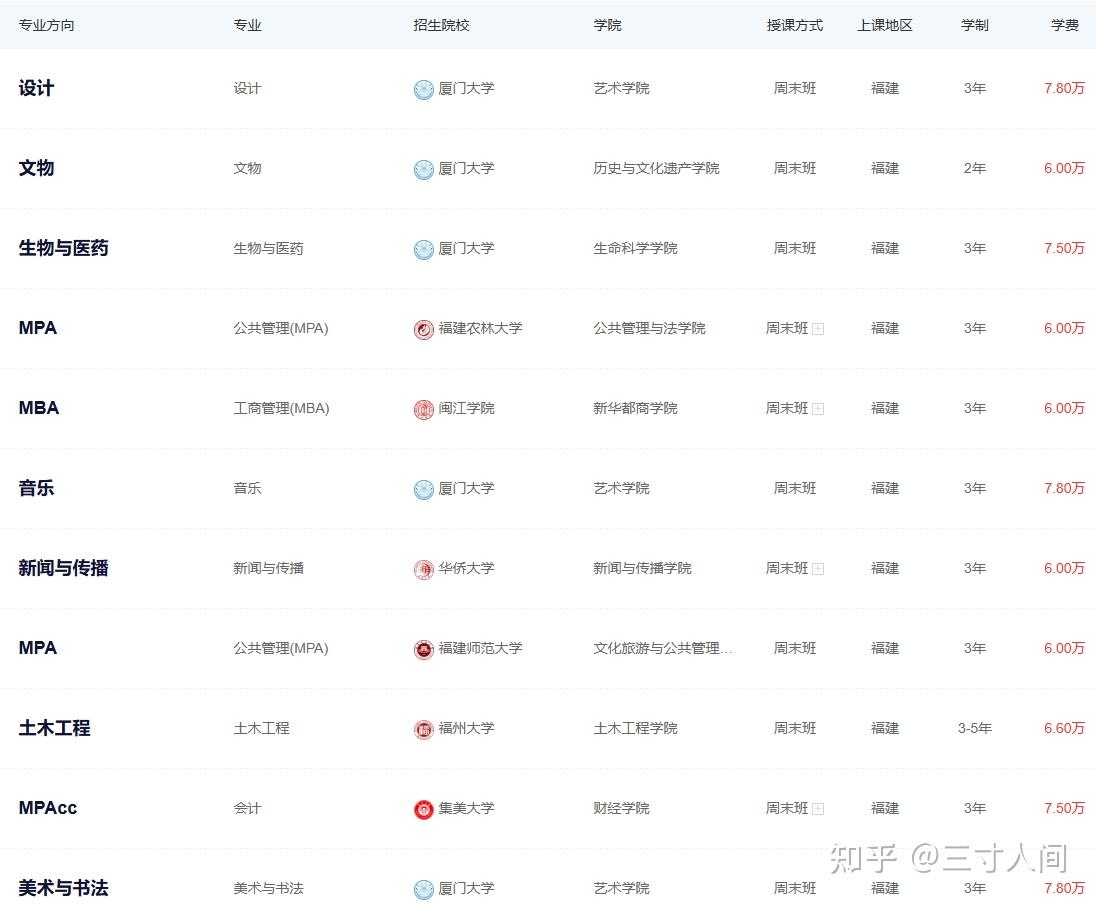Select the 福建农林大学 school name

tap(480, 328)
